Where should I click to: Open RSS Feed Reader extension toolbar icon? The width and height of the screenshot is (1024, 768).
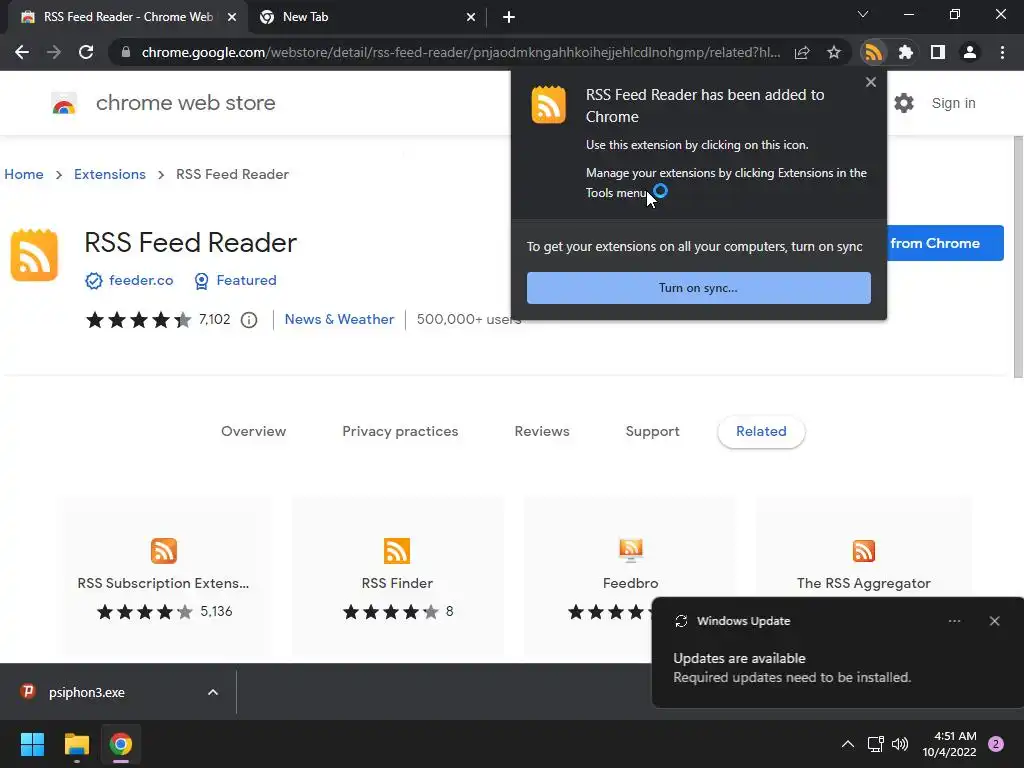[x=873, y=52]
